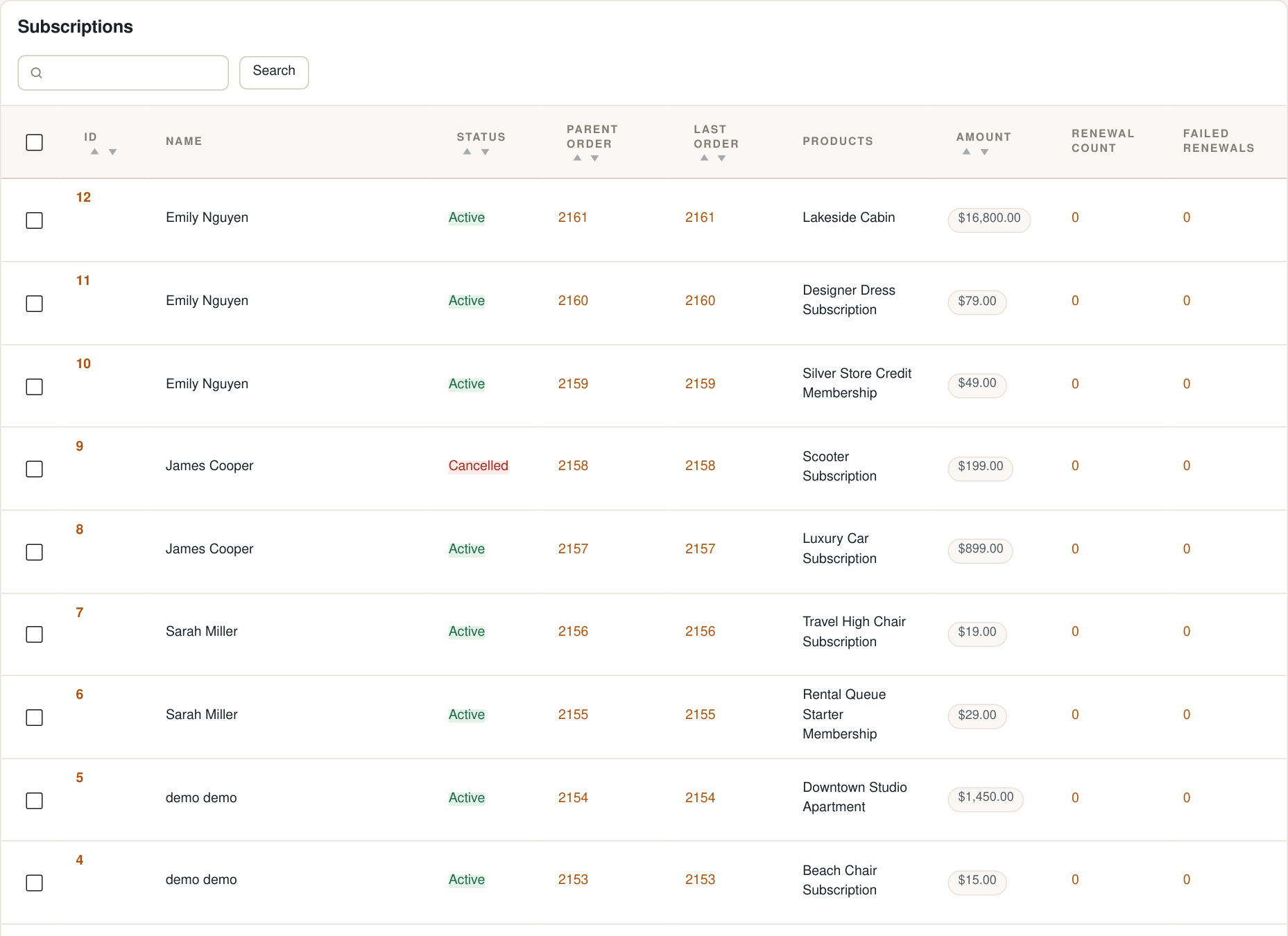Image resolution: width=1288 pixels, height=936 pixels.
Task: Toggle the select-all checkbox in header
Action: 34,142
